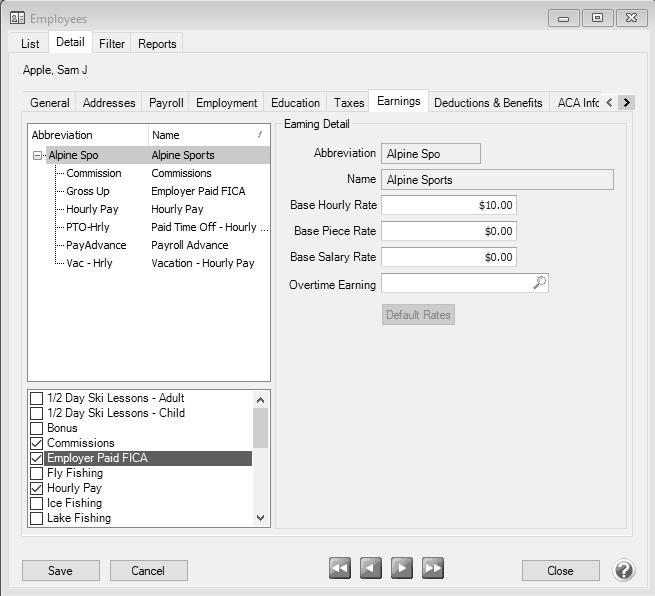Collapse the Alpine Spo tree node
Screen dimensions: 655x596
(38, 156)
